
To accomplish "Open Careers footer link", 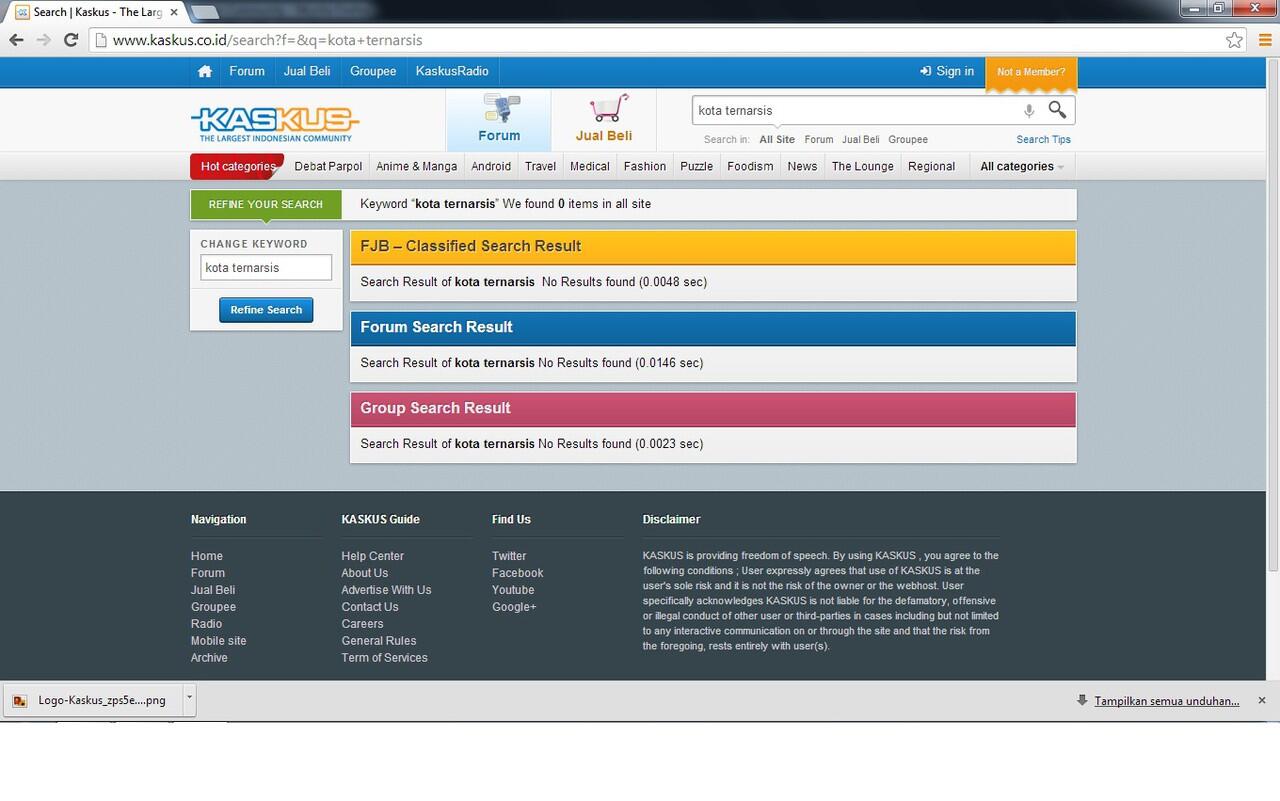I will tap(362, 624).
